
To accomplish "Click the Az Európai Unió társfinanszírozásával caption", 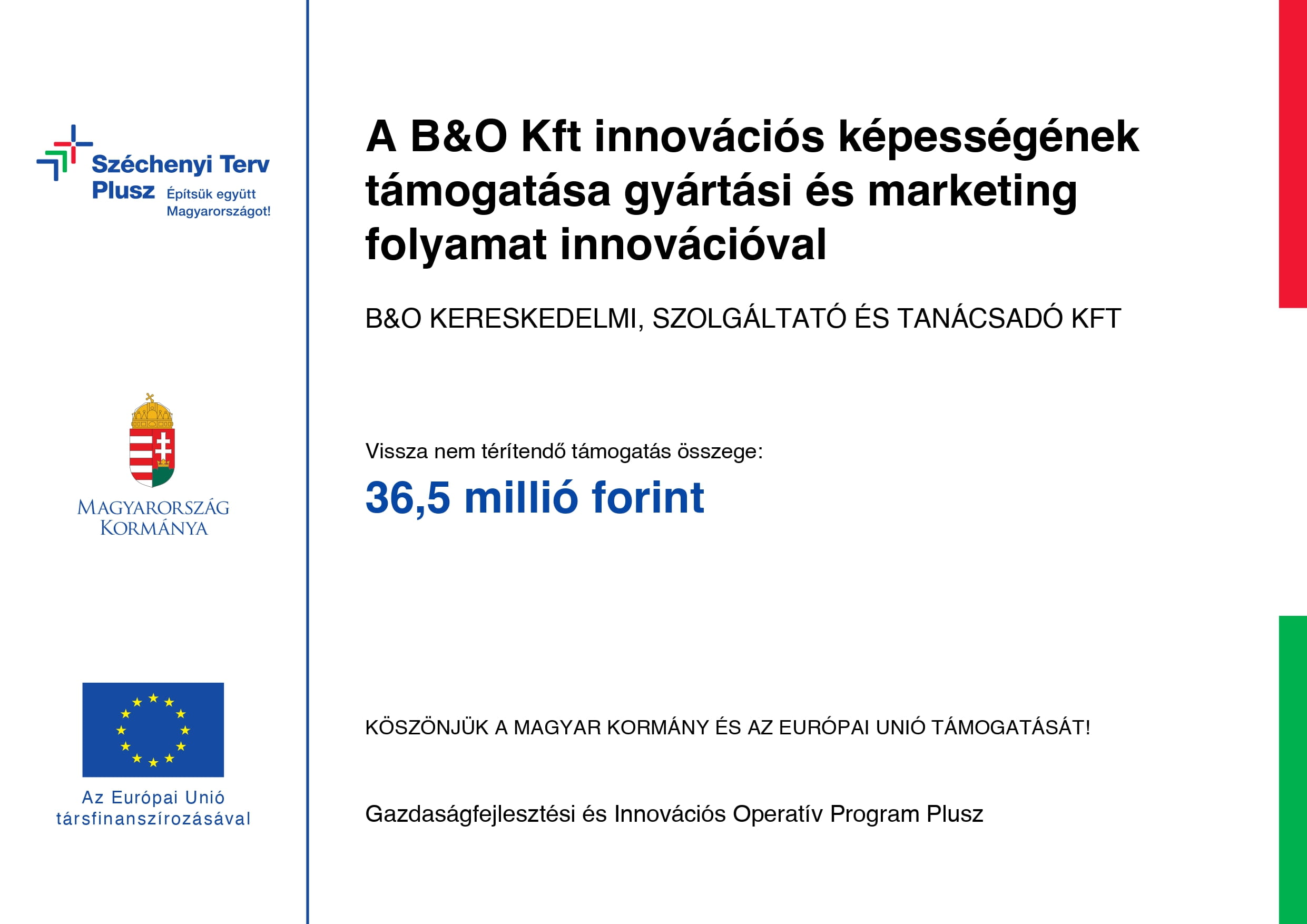I will pyautogui.click(x=153, y=808).
